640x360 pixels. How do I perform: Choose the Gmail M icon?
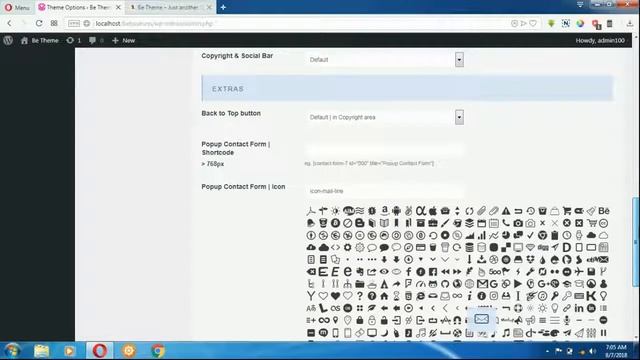coord(482,284)
